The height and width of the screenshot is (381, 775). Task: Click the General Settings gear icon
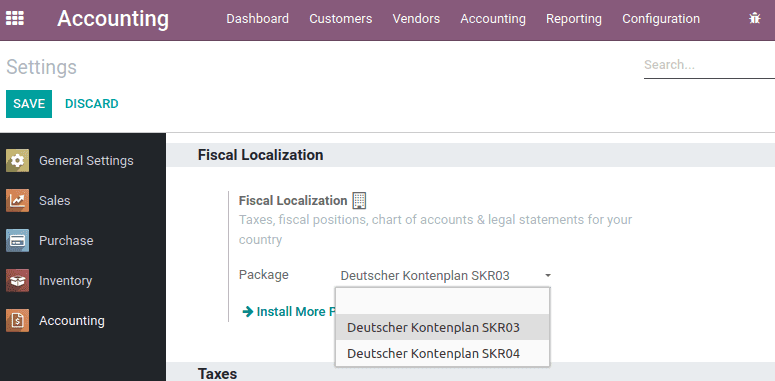[x=17, y=161]
